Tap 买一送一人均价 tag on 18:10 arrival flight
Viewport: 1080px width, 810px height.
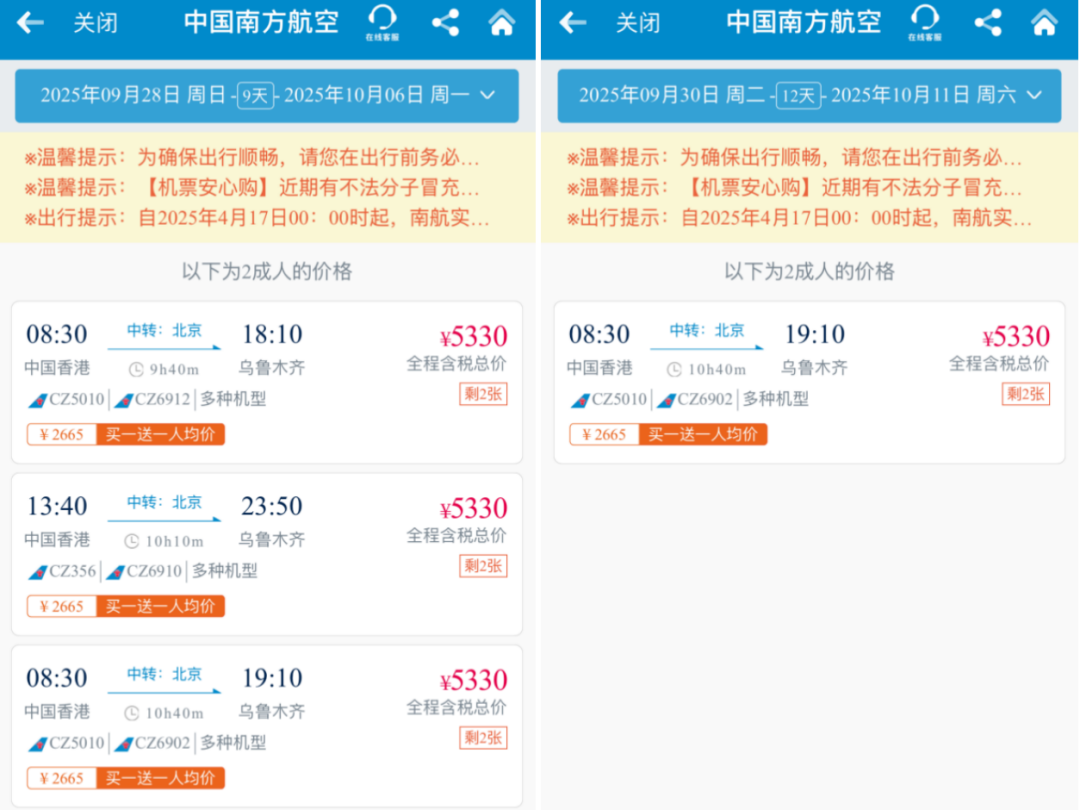tap(160, 434)
